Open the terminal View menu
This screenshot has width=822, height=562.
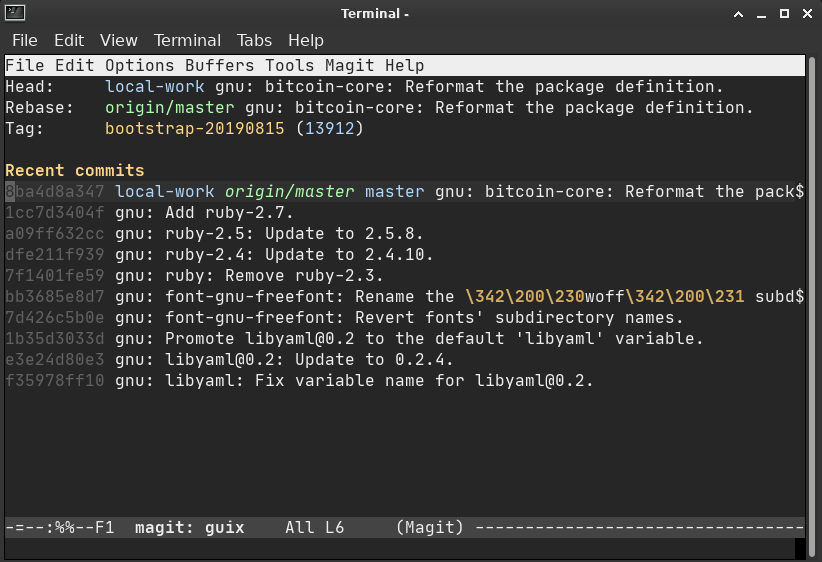coord(118,40)
